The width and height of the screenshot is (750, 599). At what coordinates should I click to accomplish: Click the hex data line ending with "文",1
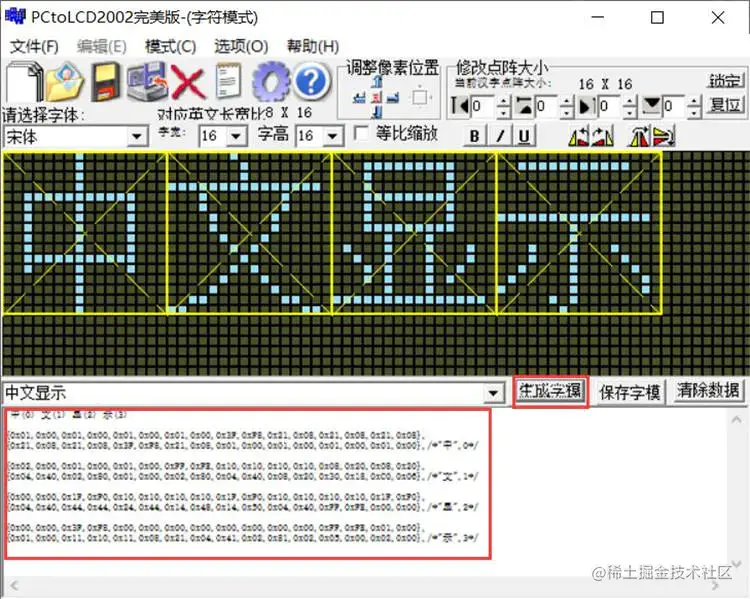pos(244,477)
